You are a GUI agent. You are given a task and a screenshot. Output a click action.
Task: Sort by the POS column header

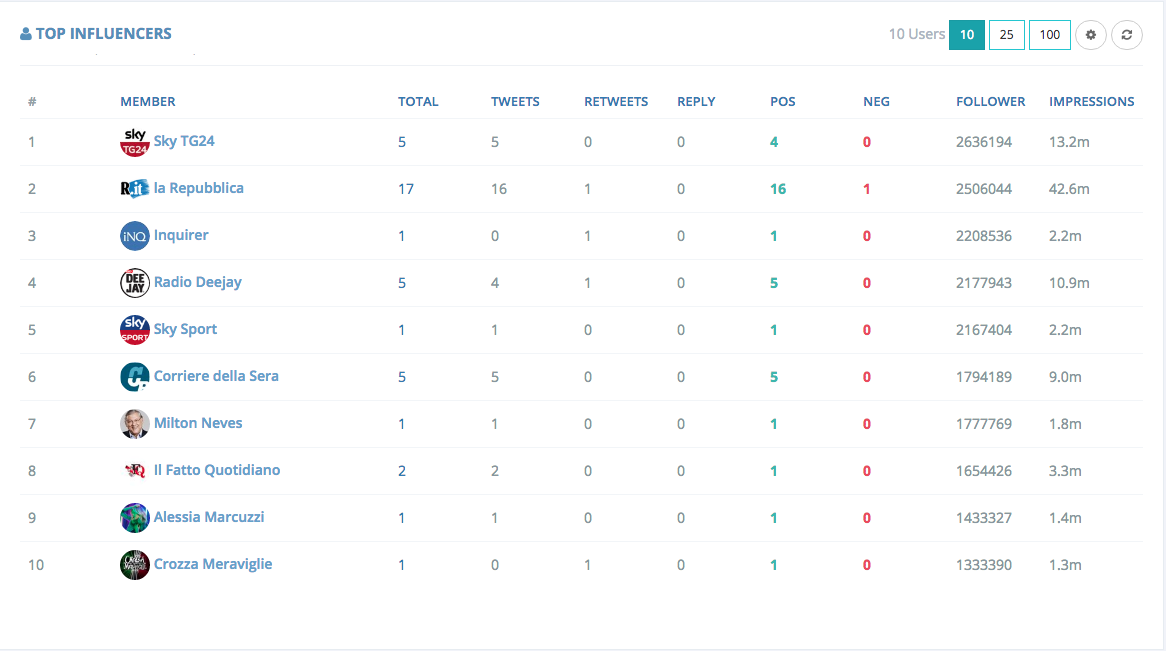(x=782, y=101)
